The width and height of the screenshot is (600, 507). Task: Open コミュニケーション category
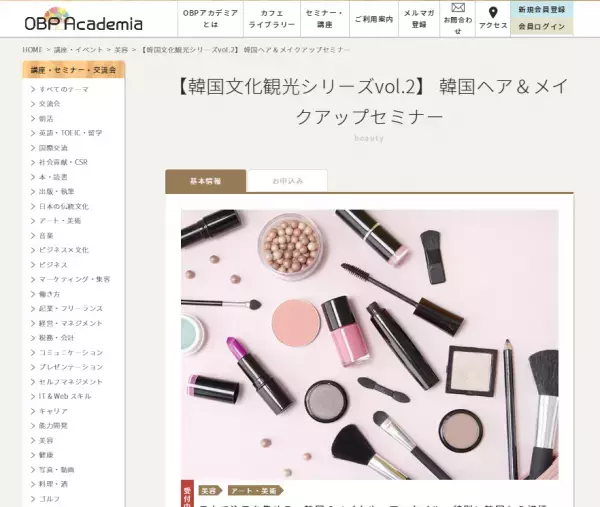[x=71, y=352]
